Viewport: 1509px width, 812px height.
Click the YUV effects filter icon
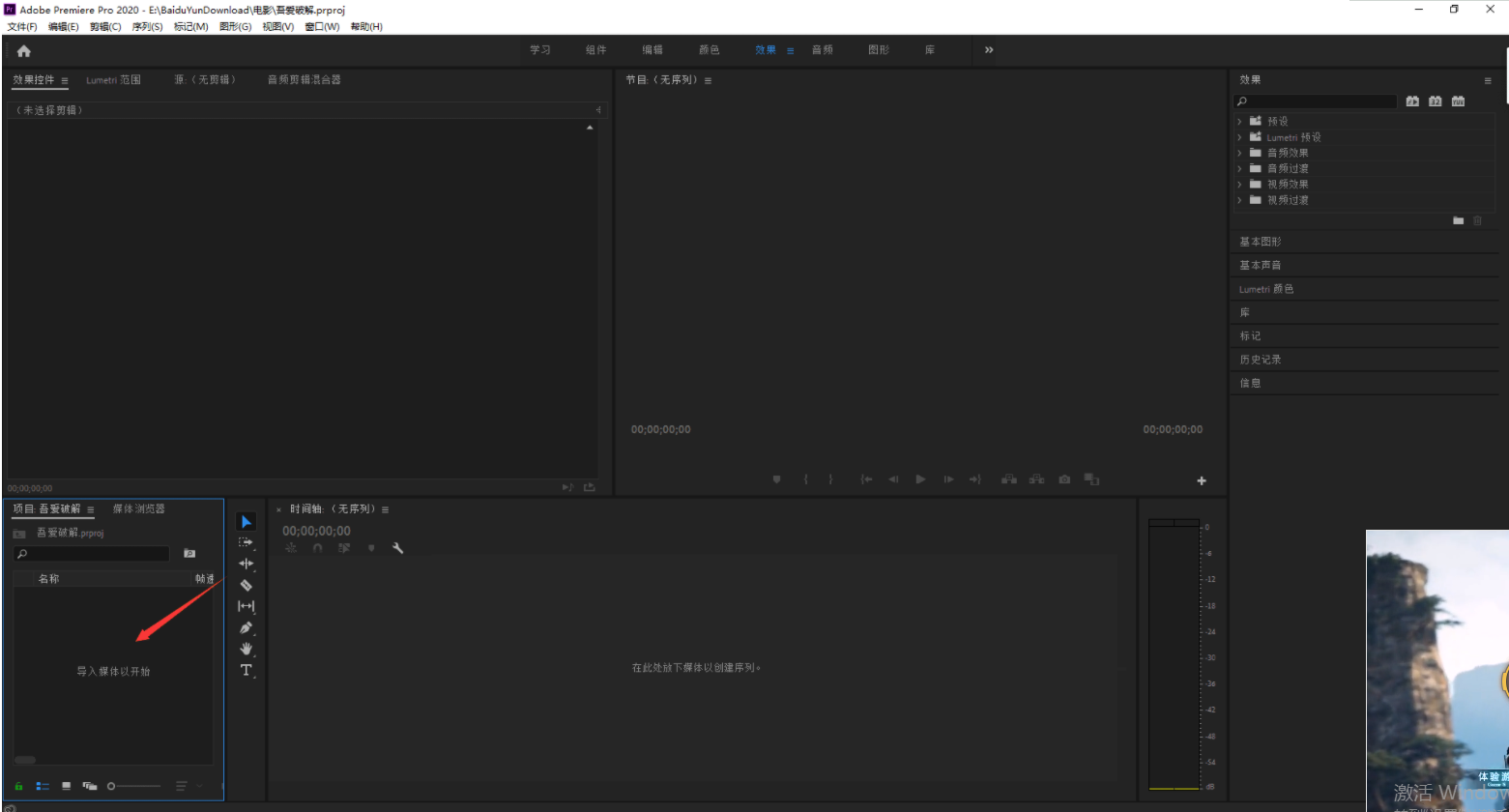click(x=1458, y=101)
